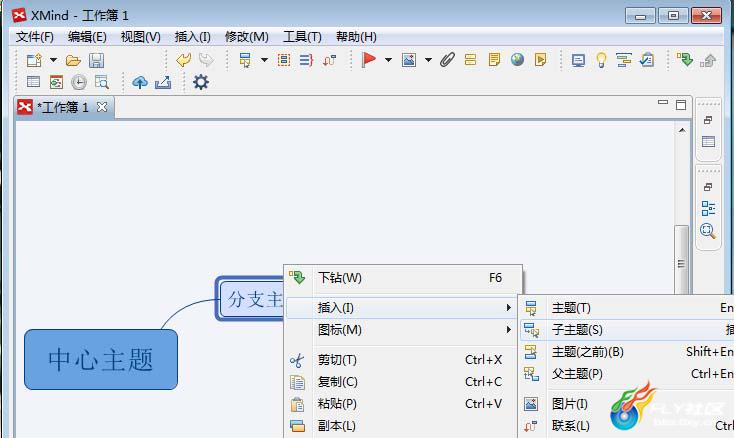Select 主题(之前)(B) in the submenu
The height and width of the screenshot is (438, 734).
tap(626, 352)
